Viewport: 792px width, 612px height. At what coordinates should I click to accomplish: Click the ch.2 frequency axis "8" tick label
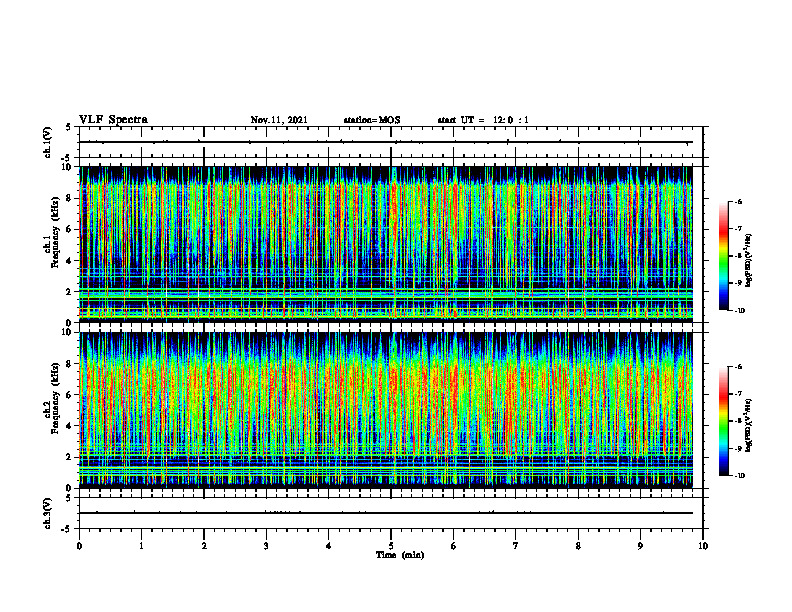71,364
